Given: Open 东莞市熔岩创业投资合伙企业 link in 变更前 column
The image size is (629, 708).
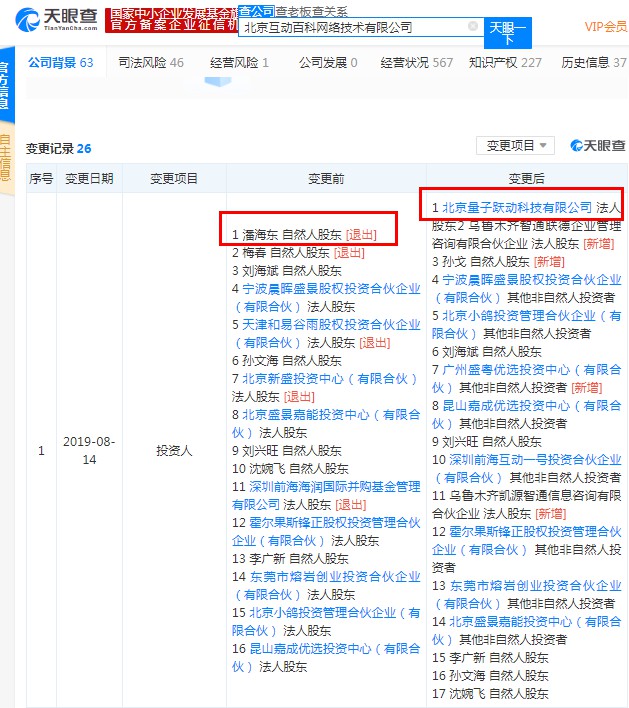Looking at the screenshot, I should click(x=326, y=586).
